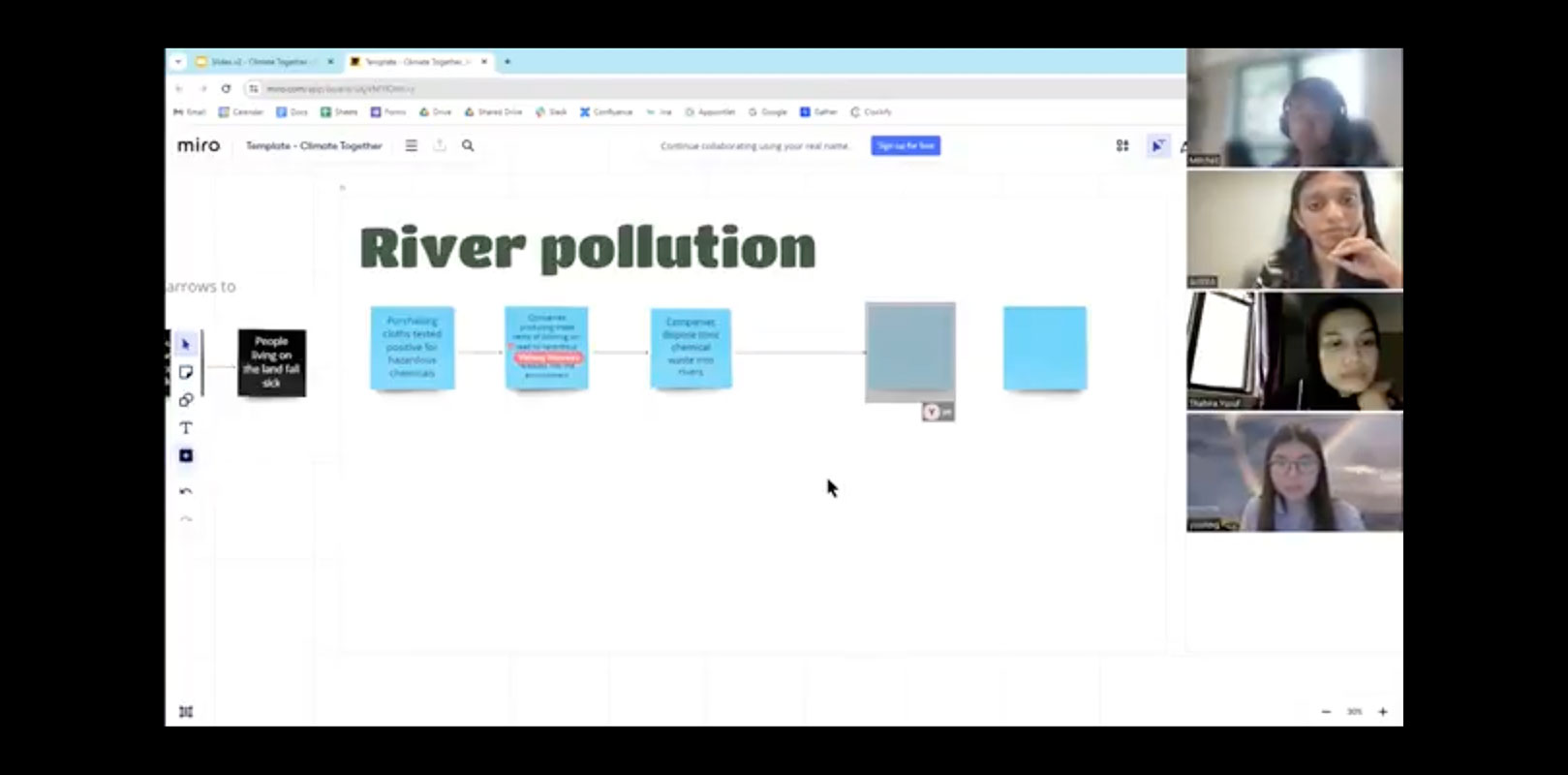Screen dimensions: 1568x775
Task: Open Calendar bookmark
Action: coord(241,112)
